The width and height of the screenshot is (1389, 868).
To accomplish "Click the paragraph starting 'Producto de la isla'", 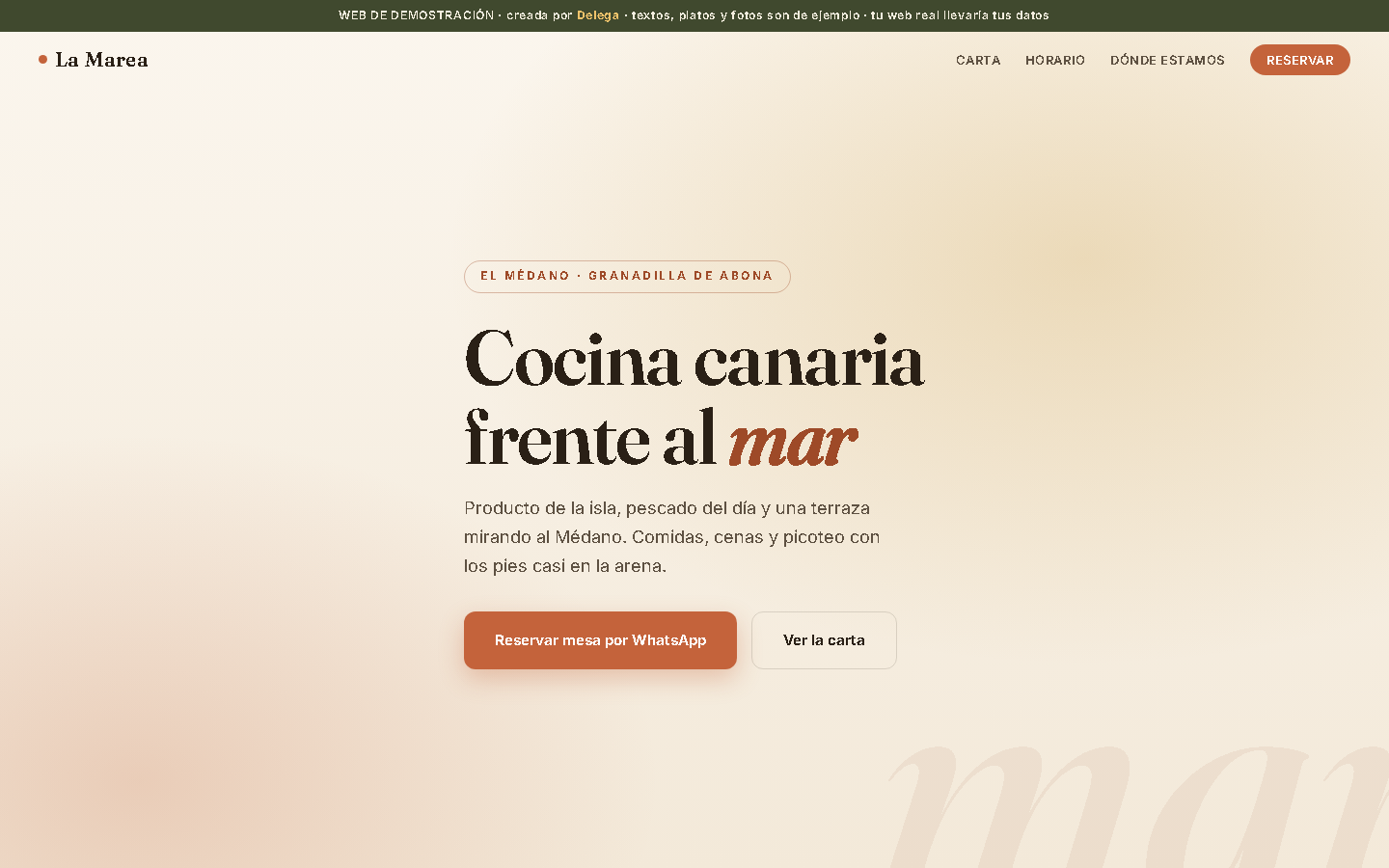I will click(672, 537).
